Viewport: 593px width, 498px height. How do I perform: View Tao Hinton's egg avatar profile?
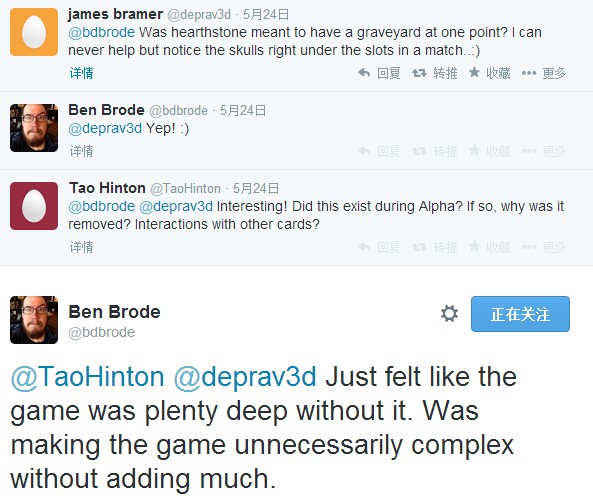coord(34,206)
